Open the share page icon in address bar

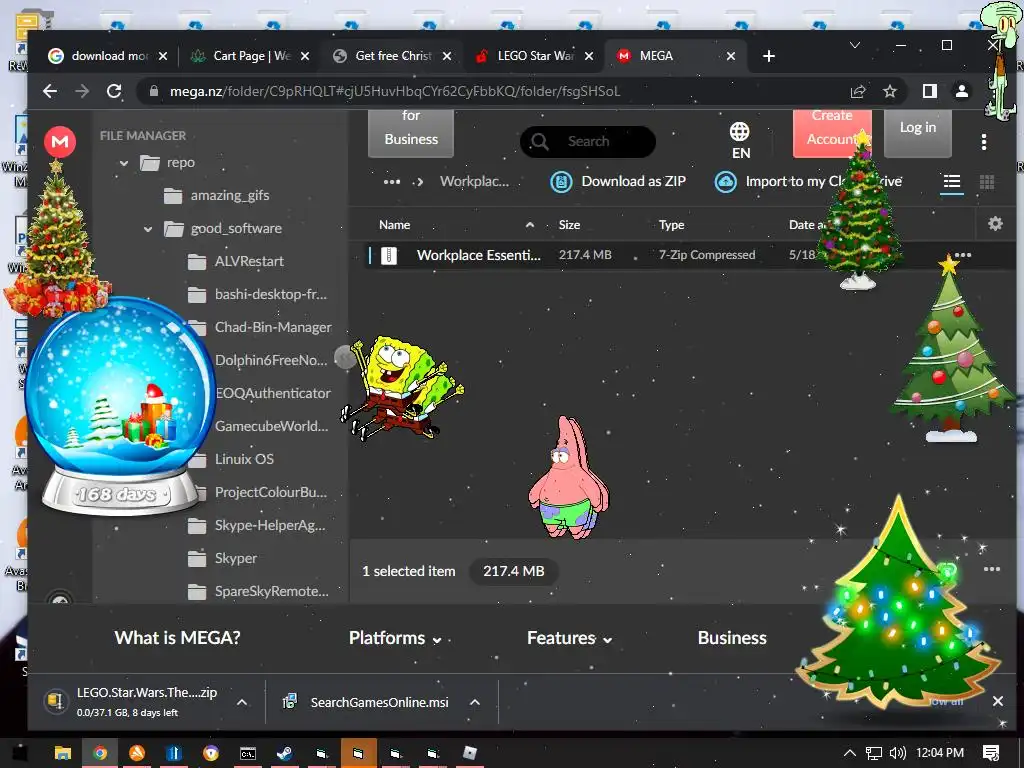point(858,91)
